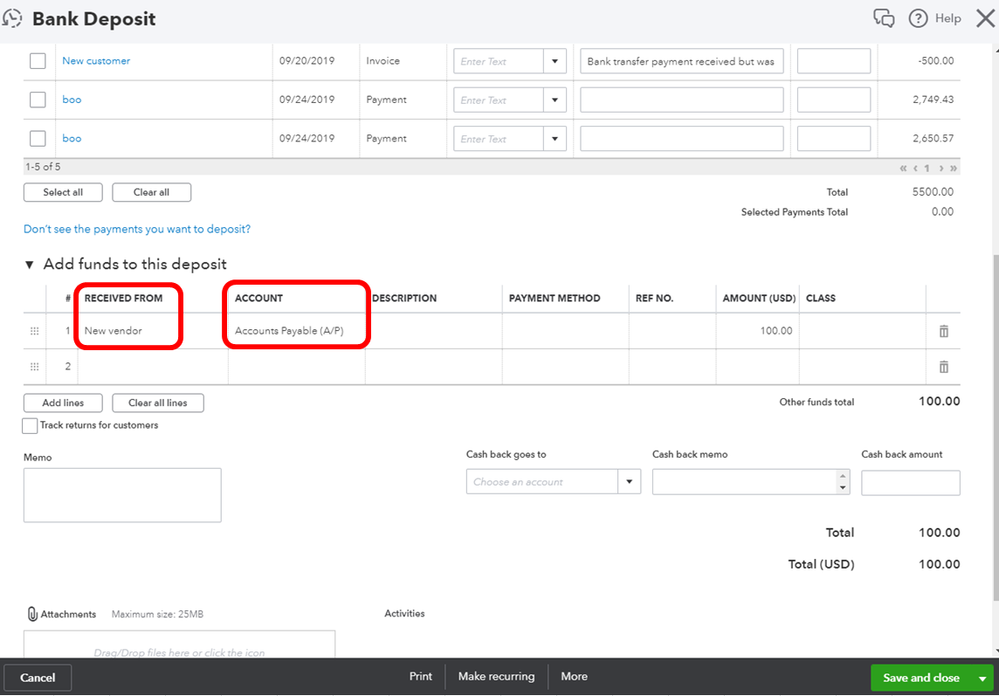The height and width of the screenshot is (696, 999).
Task: Delete line 1 with its trash icon
Action: tap(944, 331)
